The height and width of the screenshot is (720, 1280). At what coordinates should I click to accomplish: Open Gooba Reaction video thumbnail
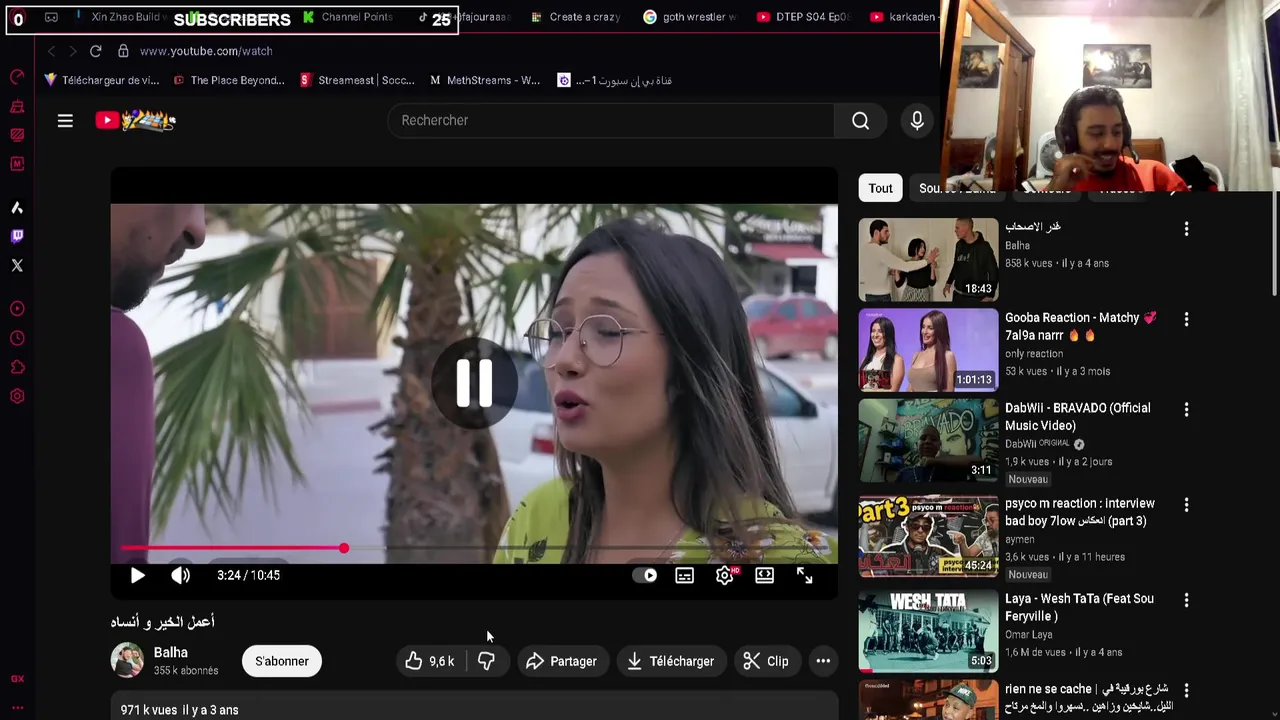[928, 350]
